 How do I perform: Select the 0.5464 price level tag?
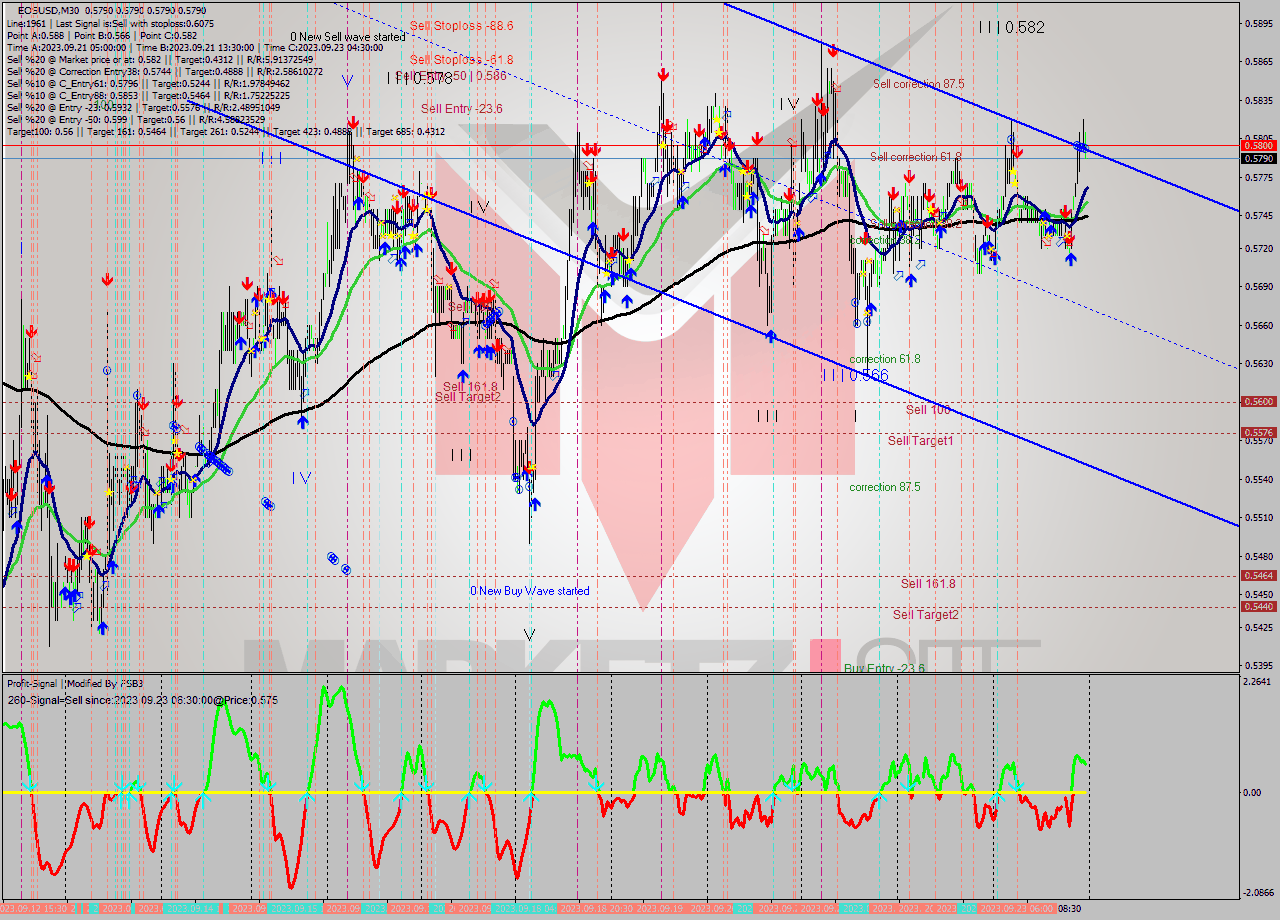click(1258, 575)
